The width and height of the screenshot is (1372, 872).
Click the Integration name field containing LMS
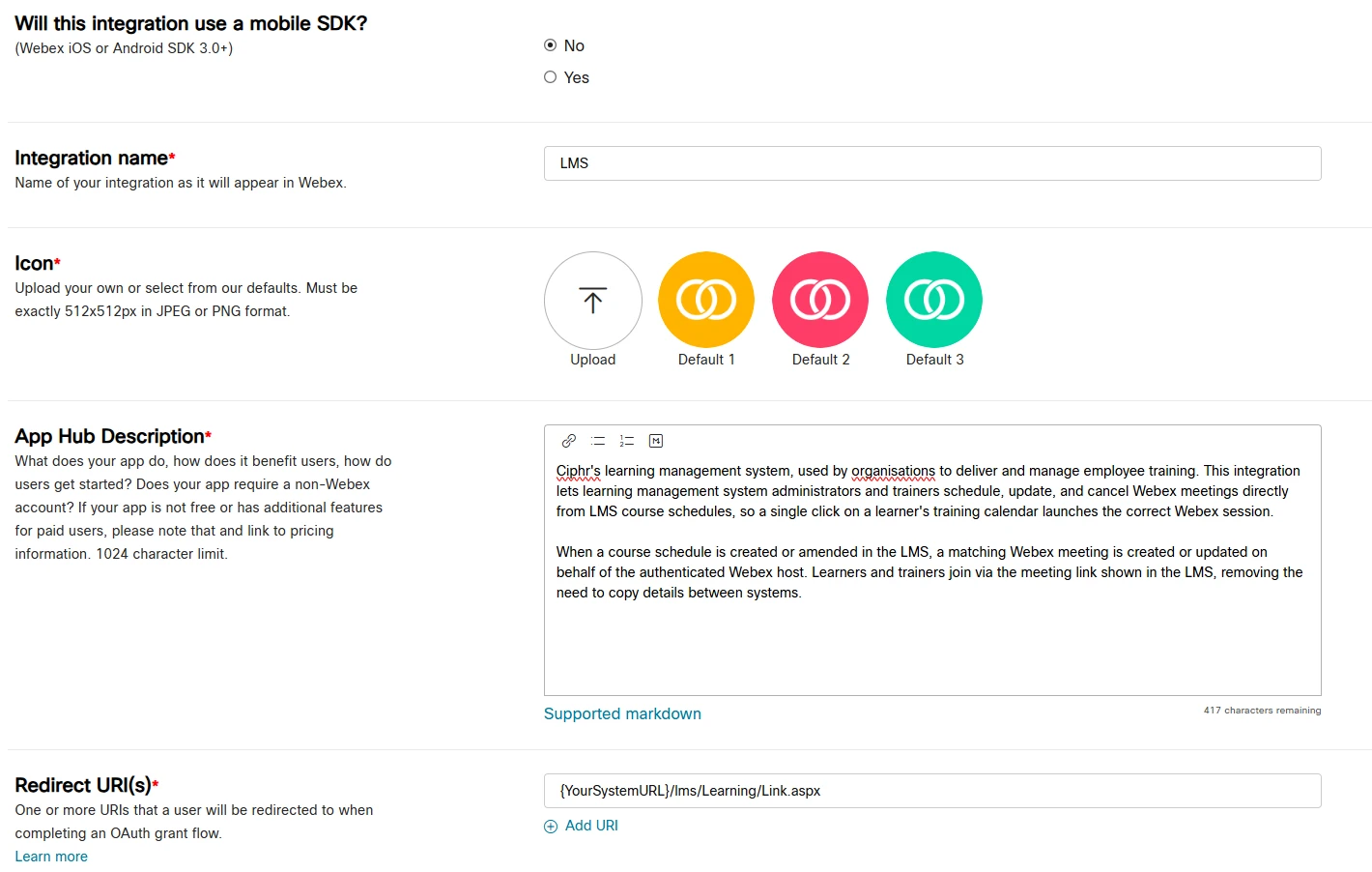click(x=932, y=163)
